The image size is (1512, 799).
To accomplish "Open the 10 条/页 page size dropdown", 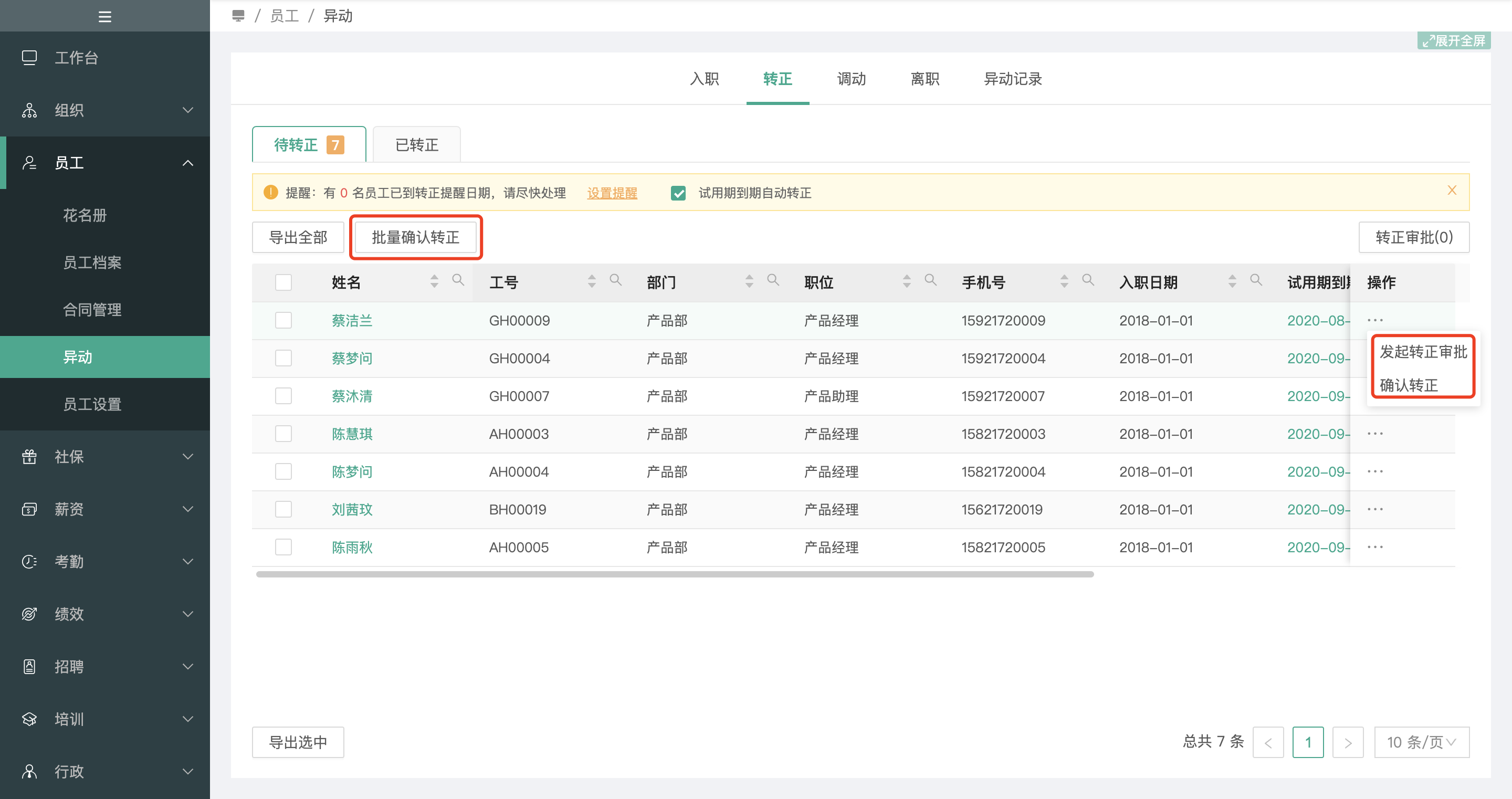I will pos(1422,743).
